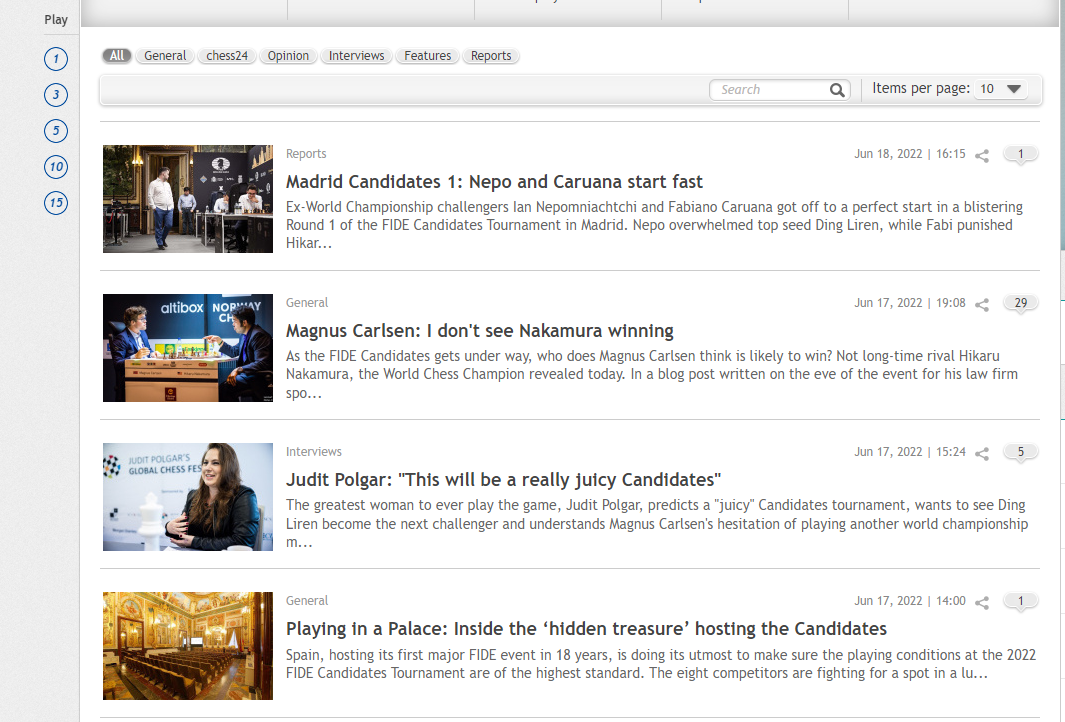Open 'I don't see Nakamura winning' headline
This screenshot has width=1065, height=722.
[480, 331]
